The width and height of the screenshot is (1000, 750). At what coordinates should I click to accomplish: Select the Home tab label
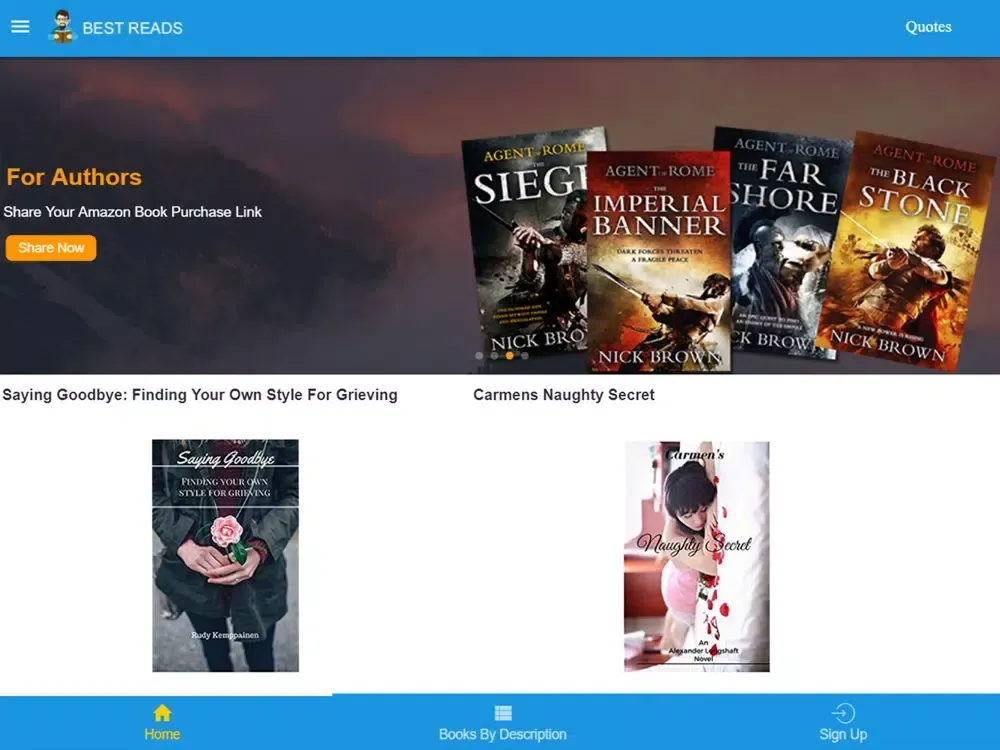pyautogui.click(x=162, y=734)
